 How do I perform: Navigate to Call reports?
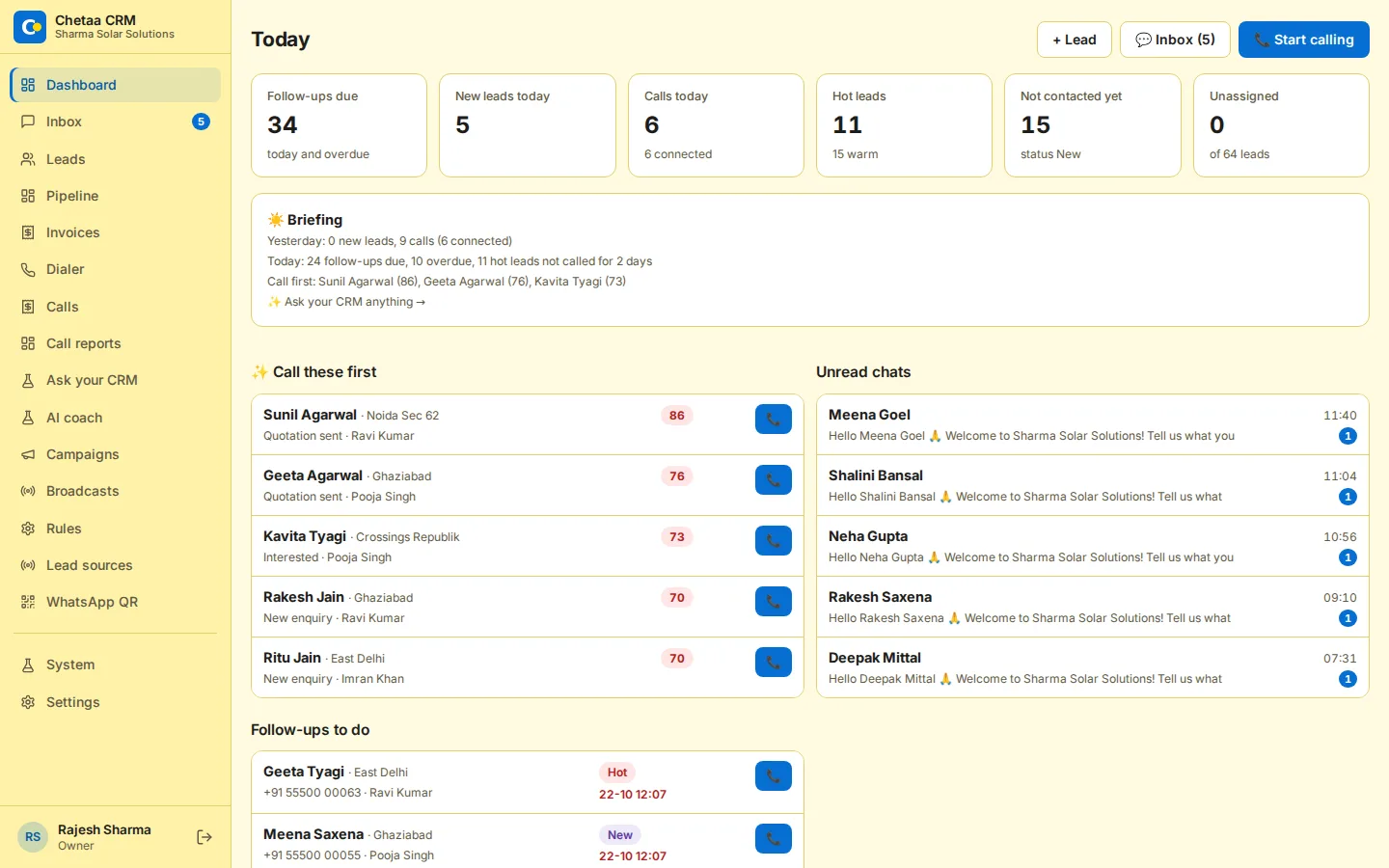[116, 343]
